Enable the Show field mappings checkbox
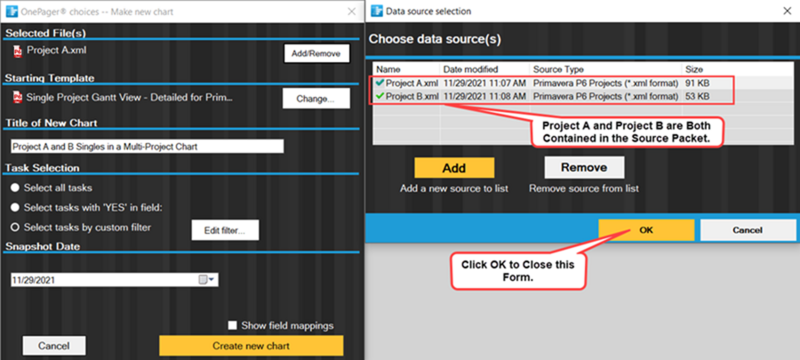Screen dimensions: 800x360 tap(233, 325)
